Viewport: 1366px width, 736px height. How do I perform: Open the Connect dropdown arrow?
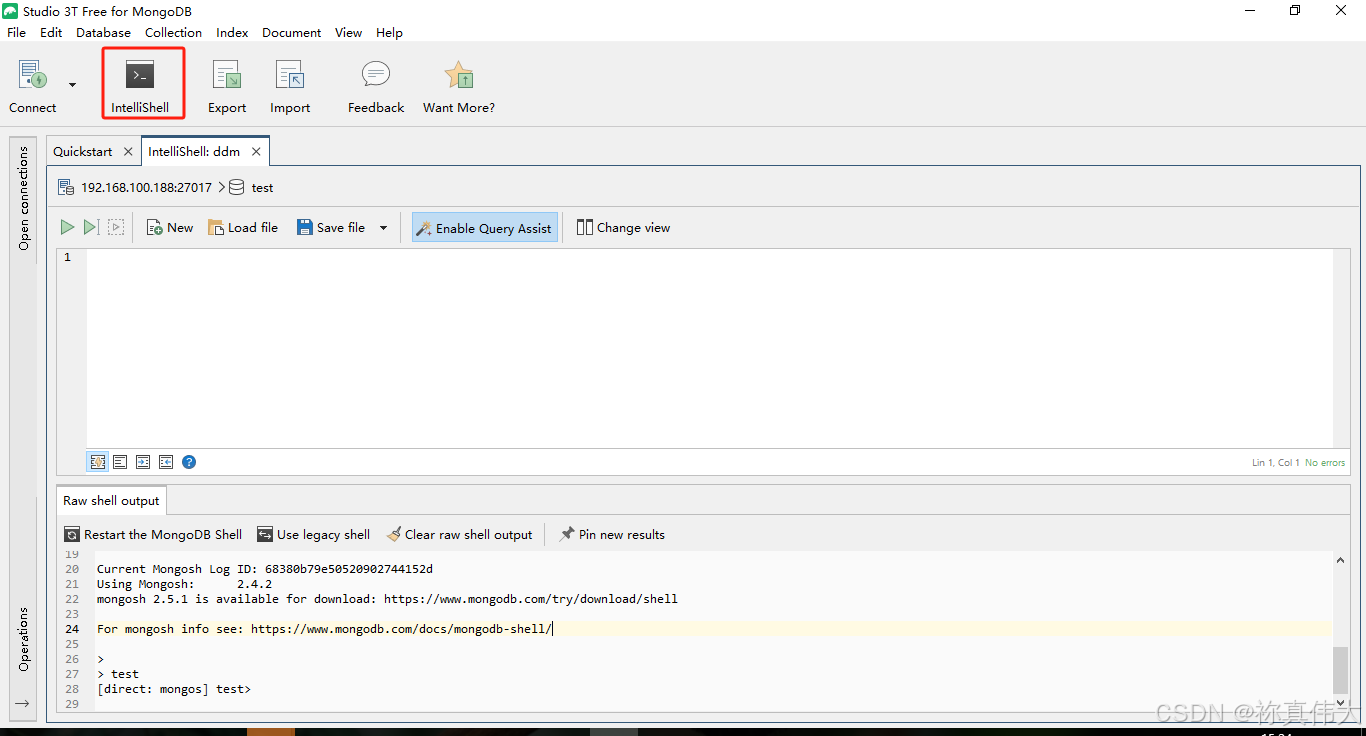(72, 85)
